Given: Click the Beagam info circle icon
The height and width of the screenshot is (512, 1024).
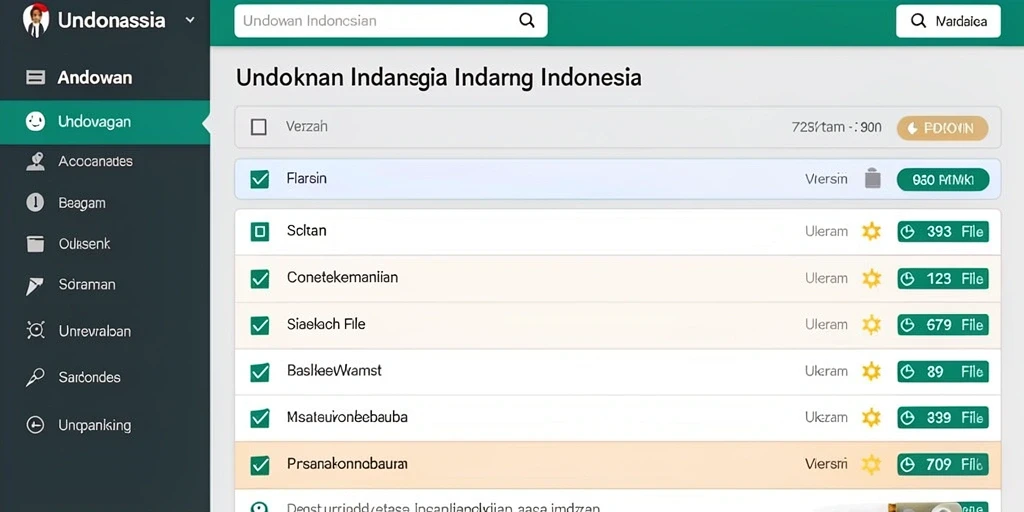Looking at the screenshot, I should [35, 202].
